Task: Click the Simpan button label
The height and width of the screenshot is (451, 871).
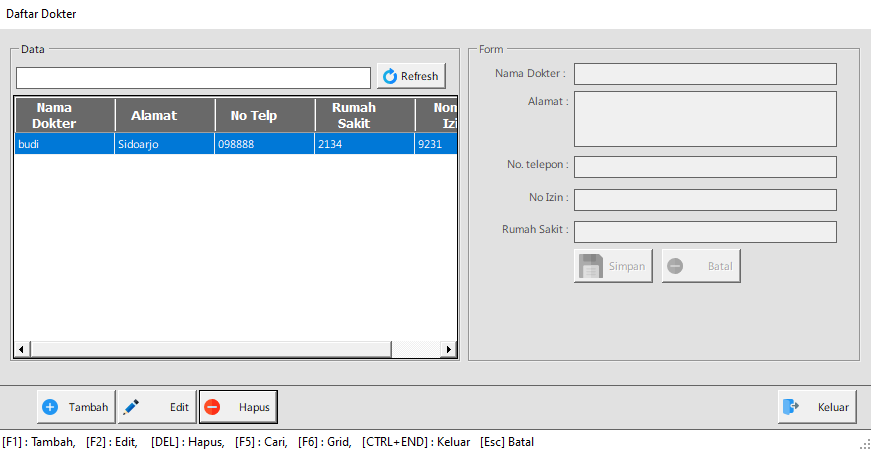Action: (627, 266)
